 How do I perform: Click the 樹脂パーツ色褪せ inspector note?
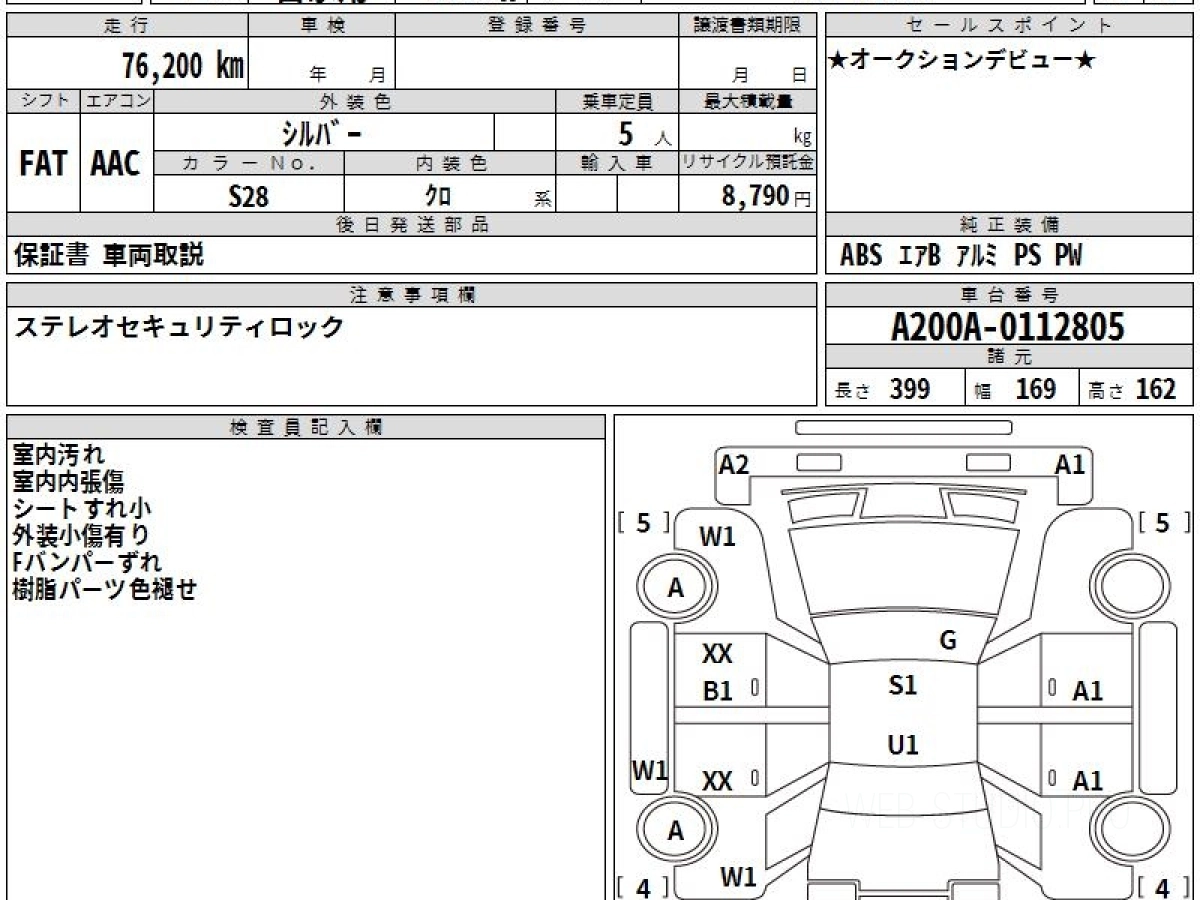coord(105,589)
